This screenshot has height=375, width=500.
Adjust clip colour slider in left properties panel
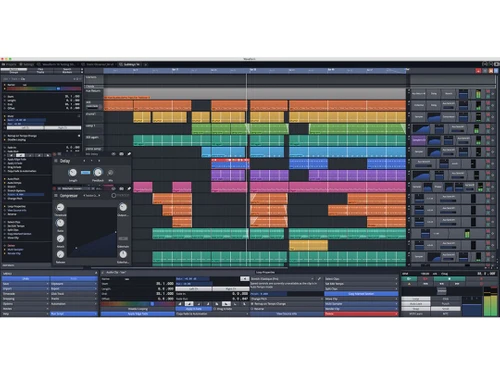pos(44,89)
